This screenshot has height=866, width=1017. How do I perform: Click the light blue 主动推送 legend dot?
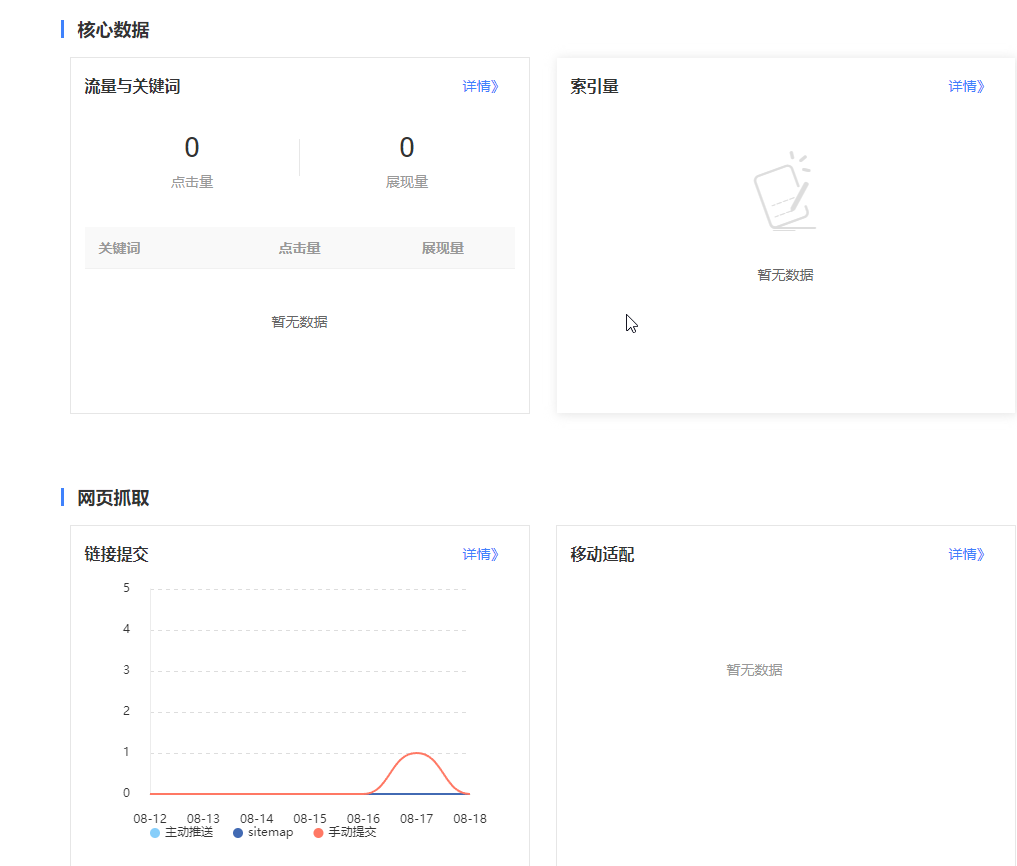click(x=154, y=833)
